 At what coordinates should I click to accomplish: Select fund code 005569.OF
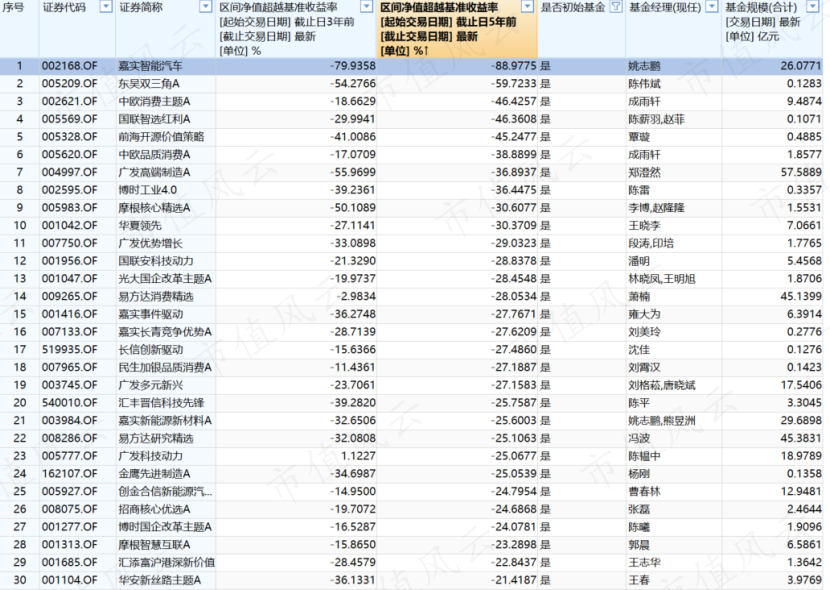[69, 119]
